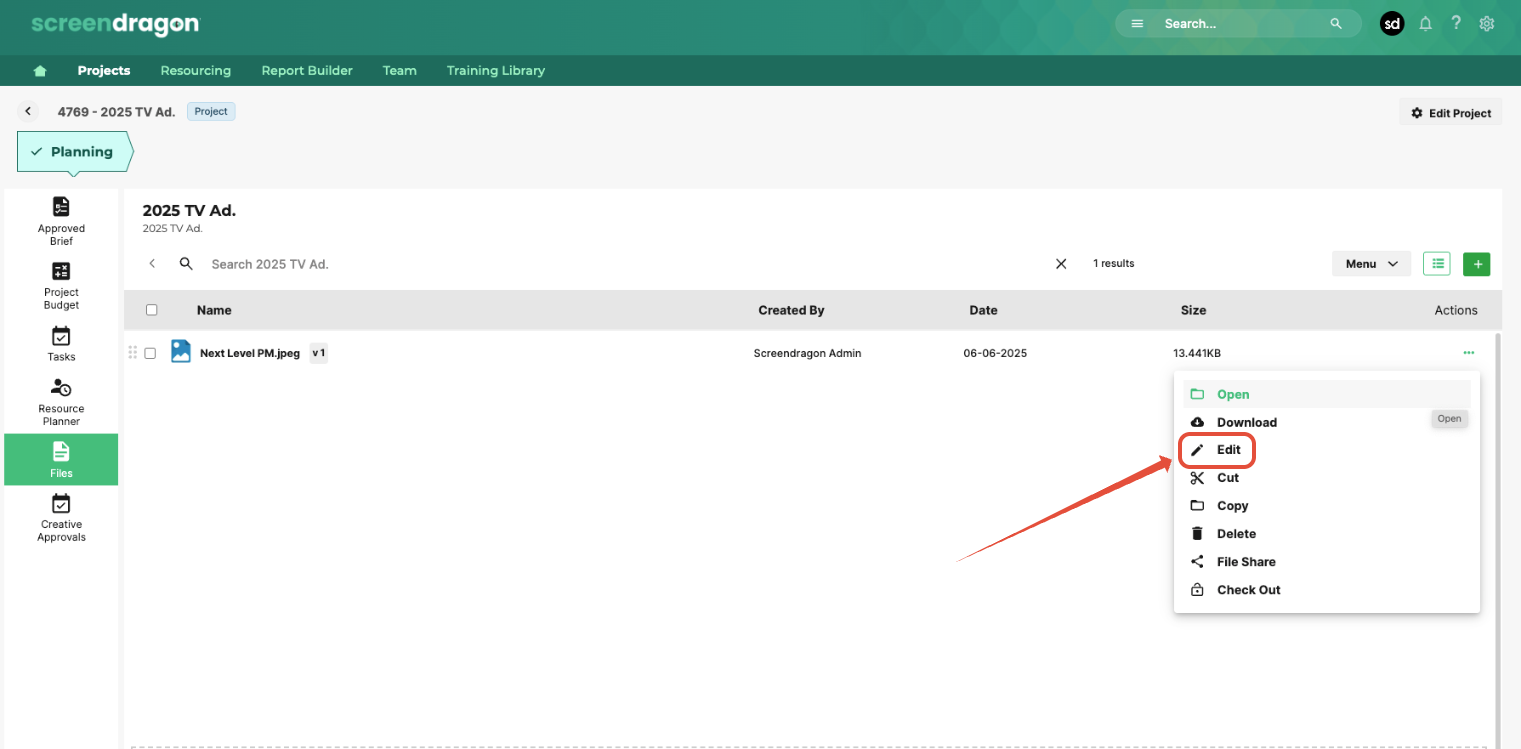Screen dimensions: 1521x749
Task: Go to the home icon in the navigation bar
Action: pos(40,71)
